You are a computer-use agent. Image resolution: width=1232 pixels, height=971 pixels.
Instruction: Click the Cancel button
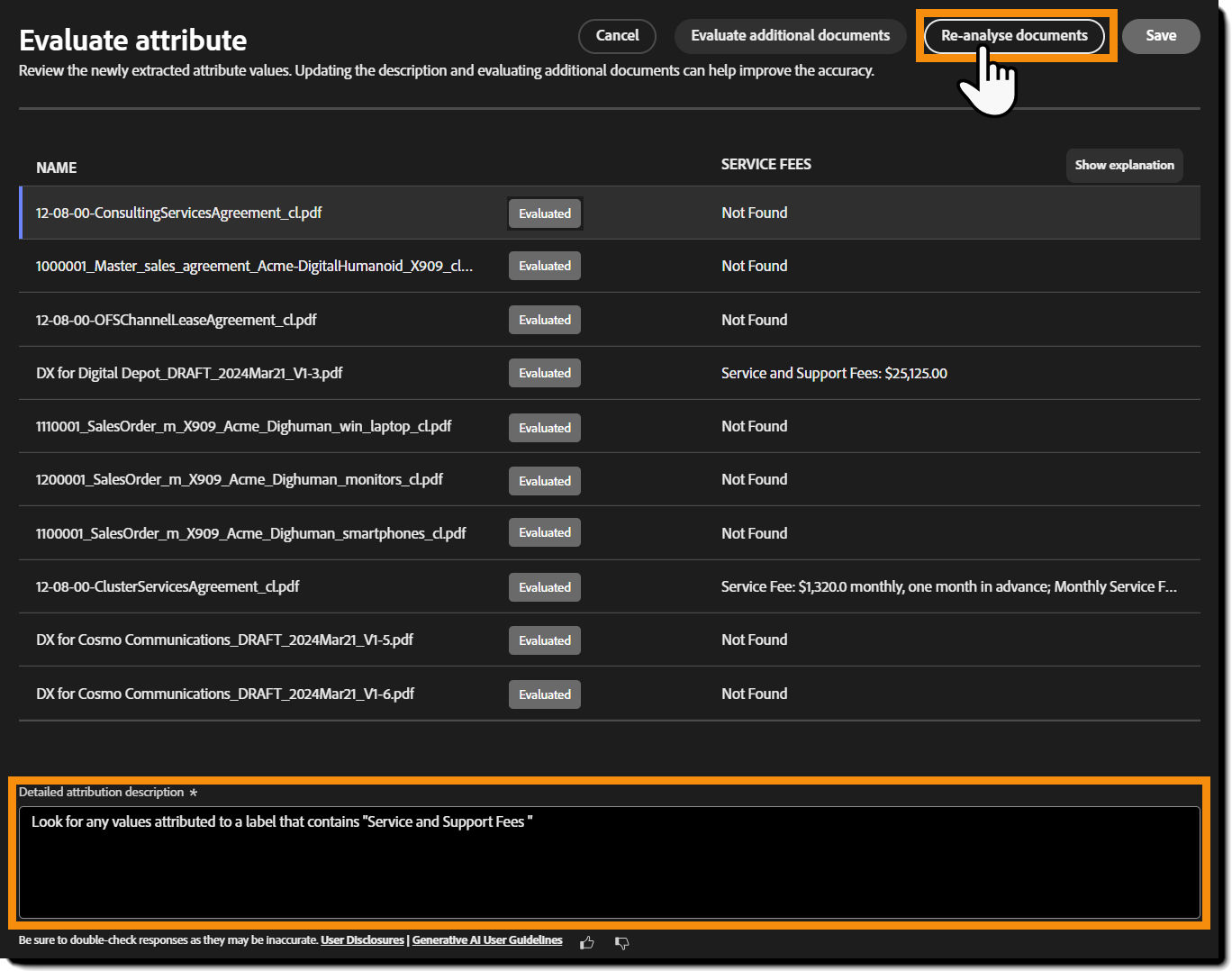pos(617,36)
